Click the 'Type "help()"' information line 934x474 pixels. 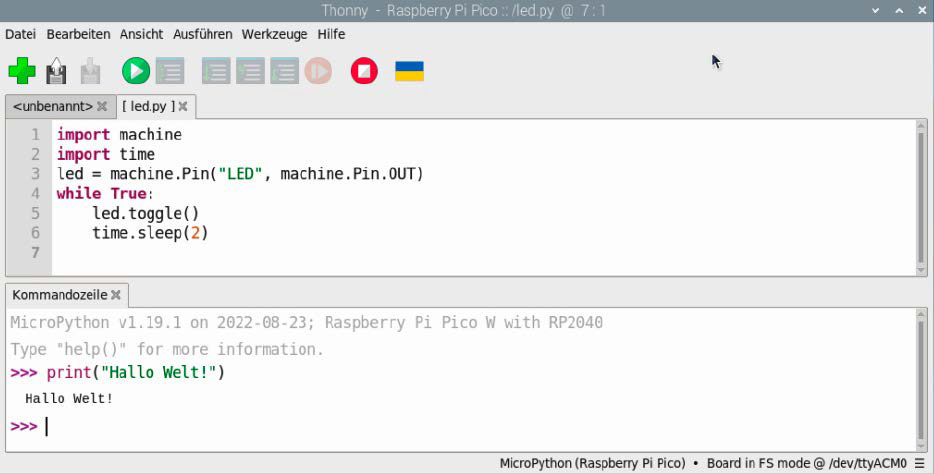coord(167,350)
